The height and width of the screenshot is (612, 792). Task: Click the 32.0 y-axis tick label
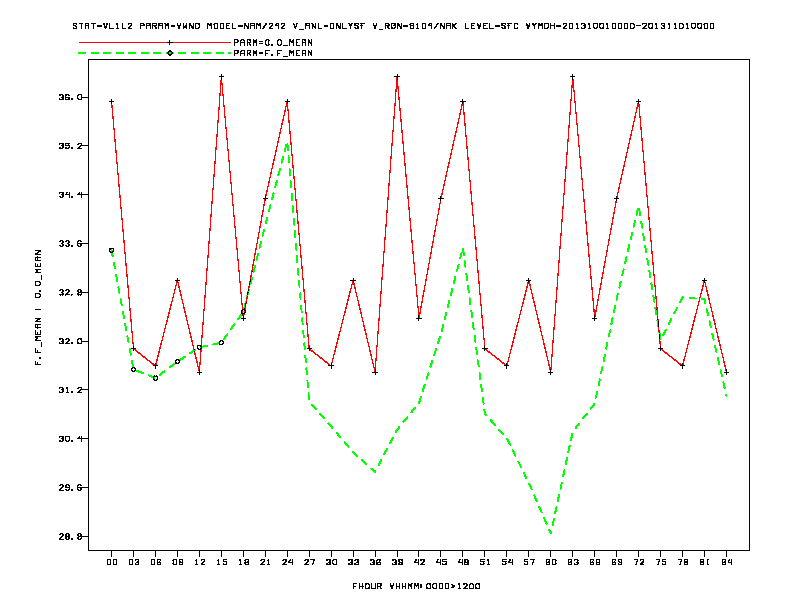tap(70, 341)
